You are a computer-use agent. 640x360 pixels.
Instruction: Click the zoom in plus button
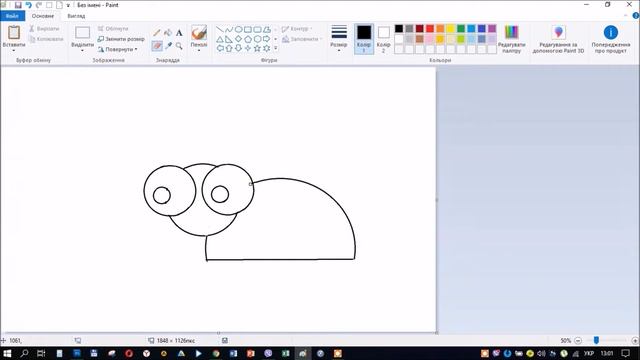(635, 340)
